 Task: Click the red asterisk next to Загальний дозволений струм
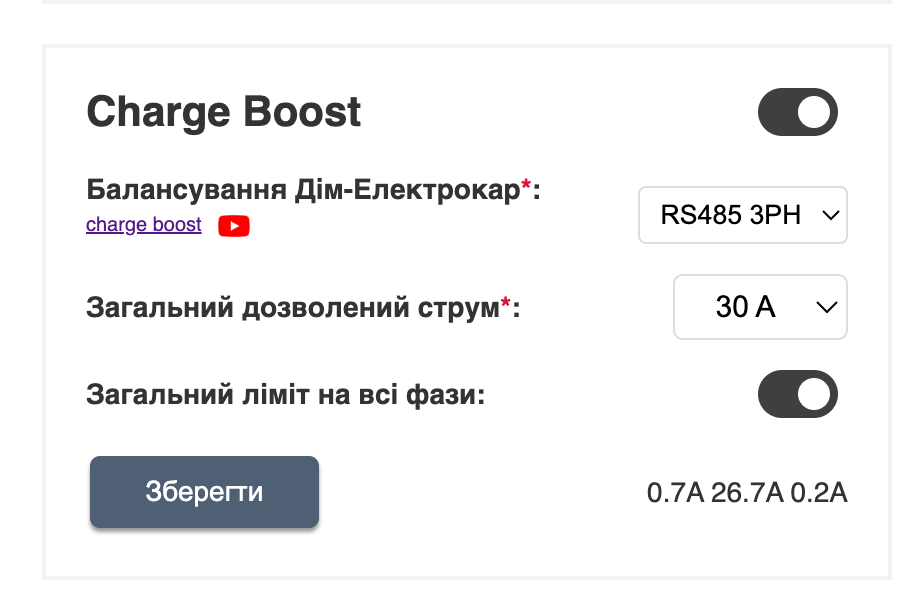click(x=505, y=300)
